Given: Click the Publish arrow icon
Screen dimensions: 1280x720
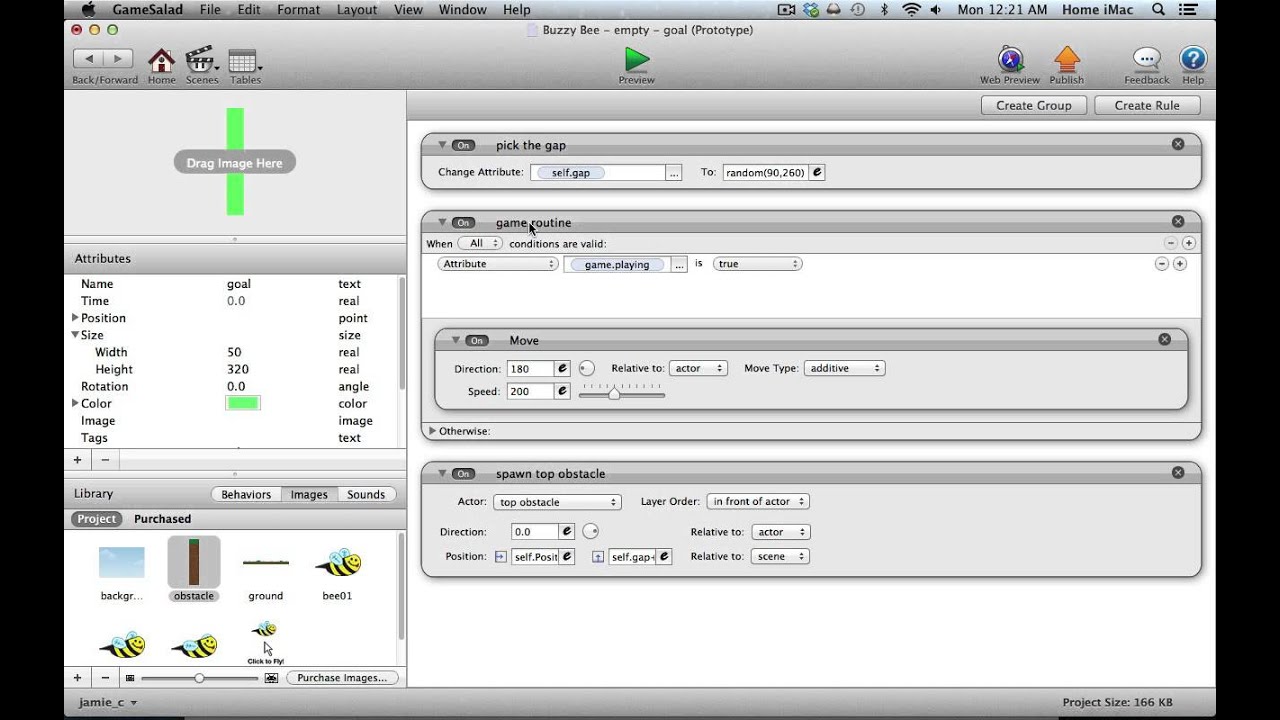Looking at the screenshot, I should pos(1067,60).
